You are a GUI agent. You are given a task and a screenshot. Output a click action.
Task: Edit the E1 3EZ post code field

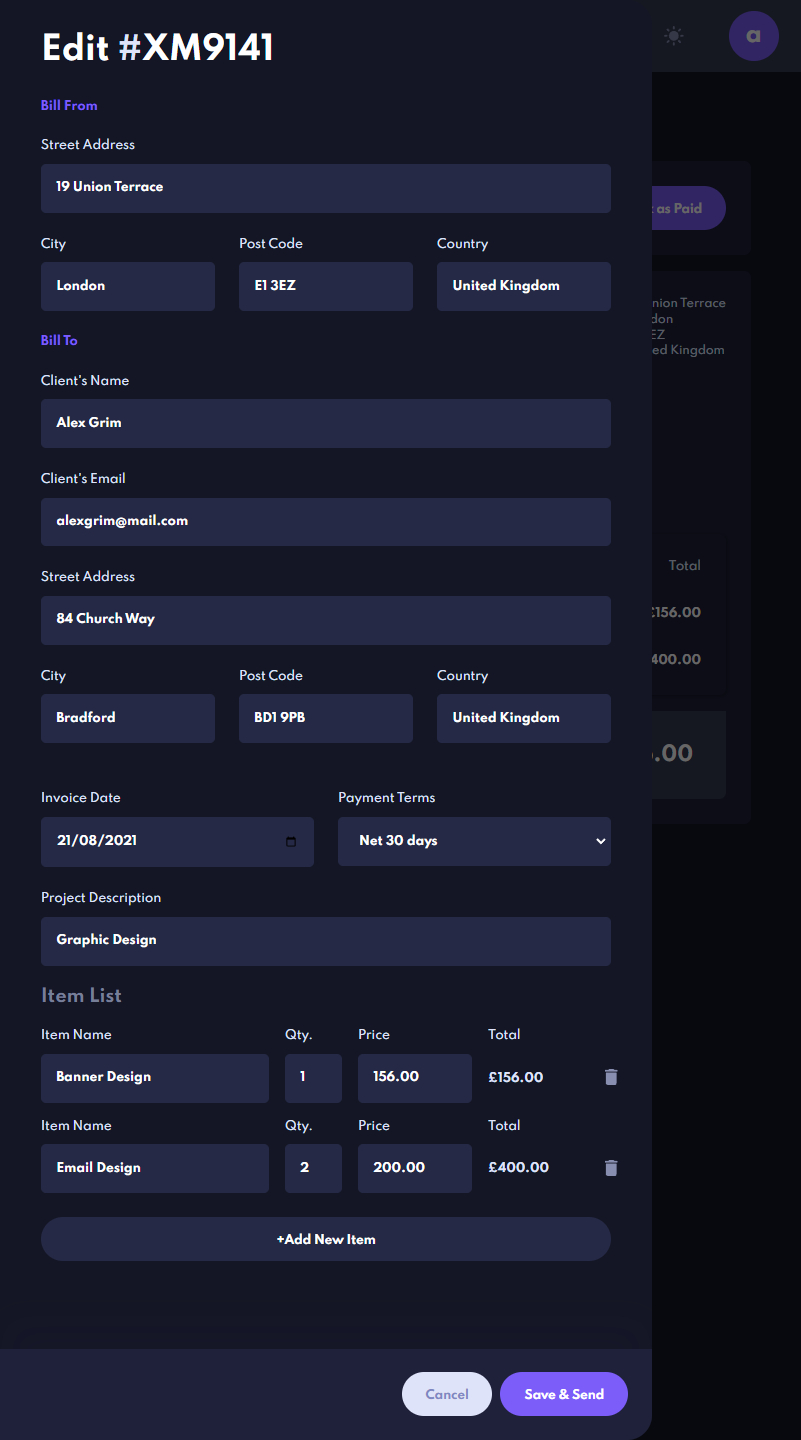(325, 286)
